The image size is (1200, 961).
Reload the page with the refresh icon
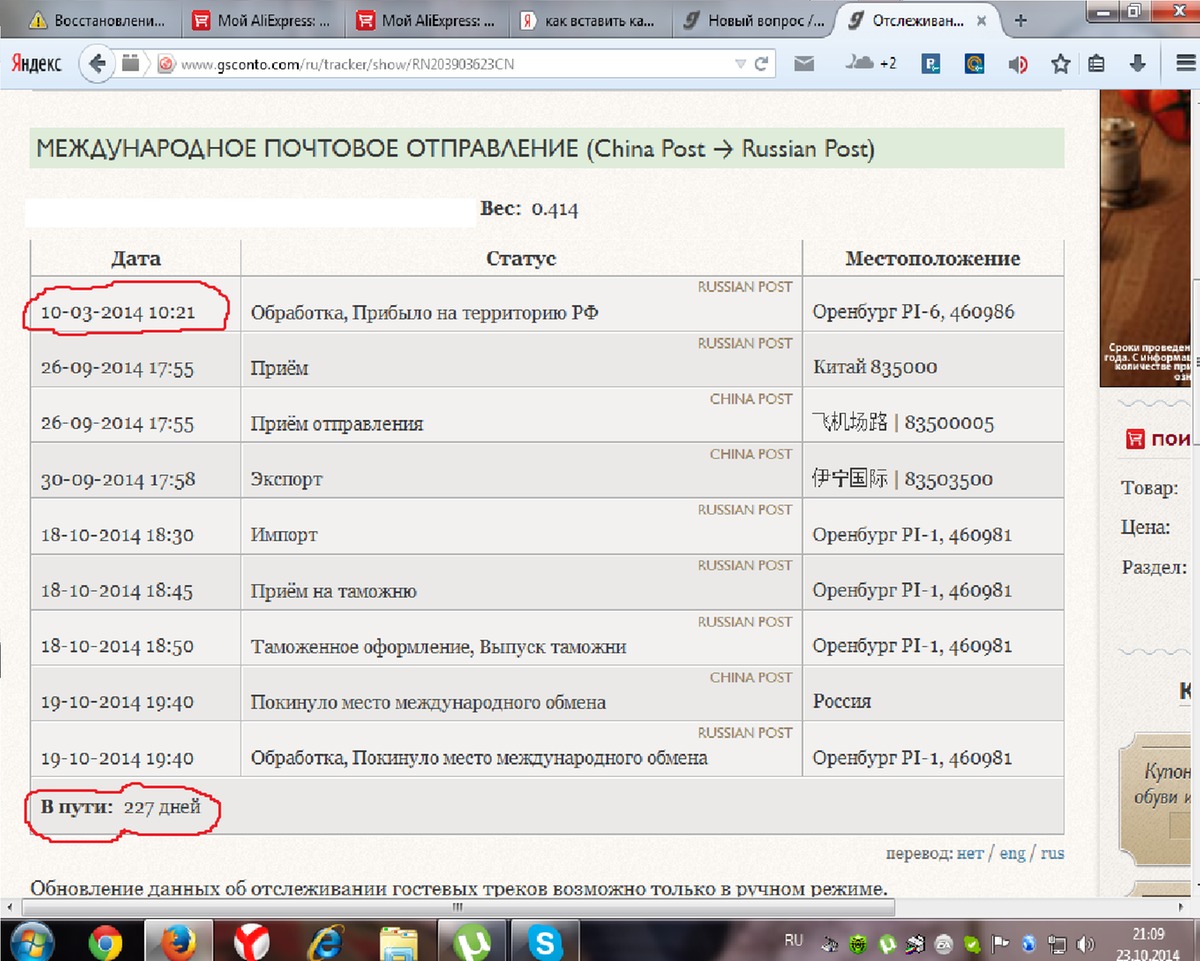(x=762, y=64)
